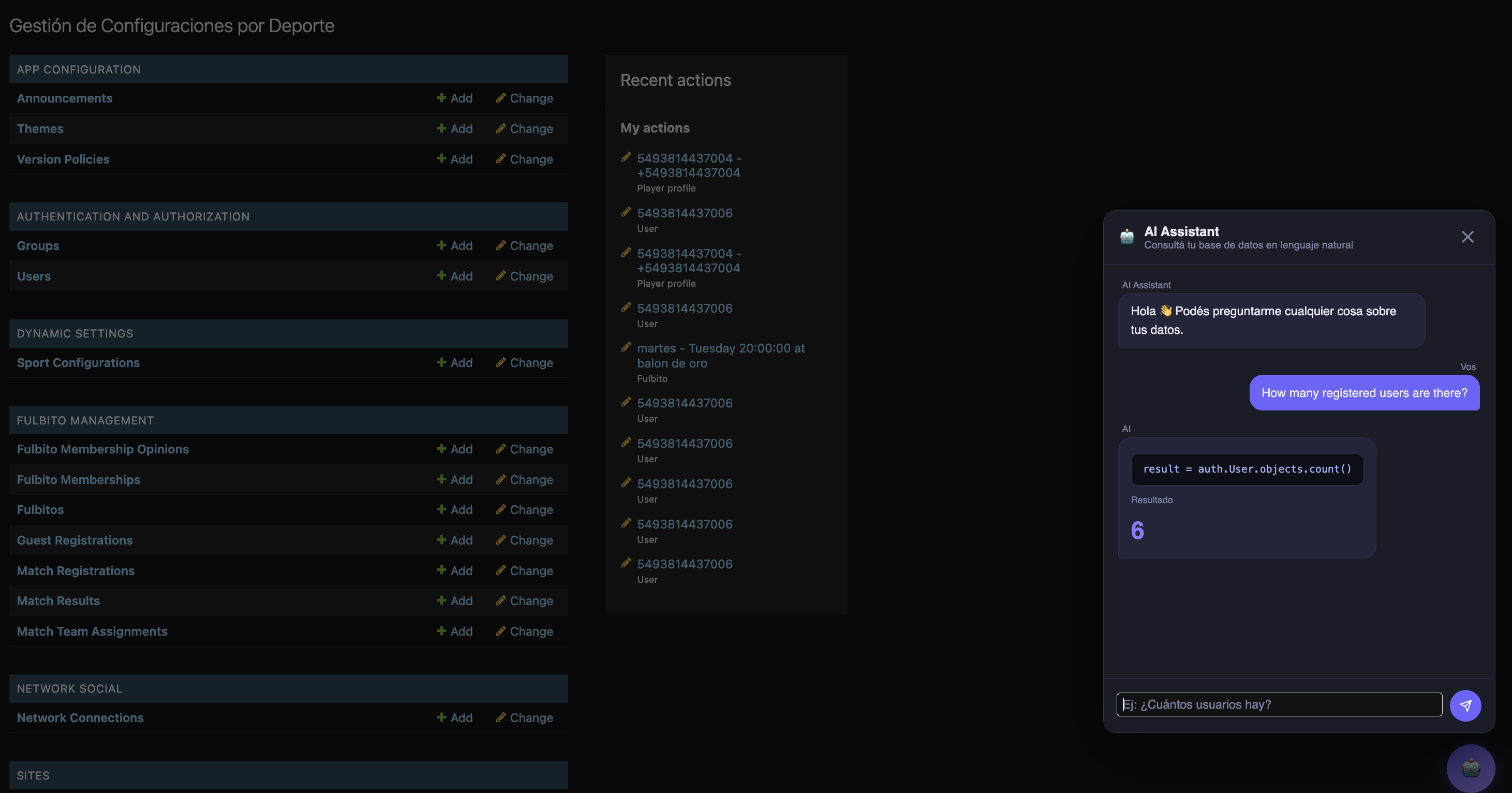
Task: Open last 5493814437006 User action
Action: coord(685,564)
